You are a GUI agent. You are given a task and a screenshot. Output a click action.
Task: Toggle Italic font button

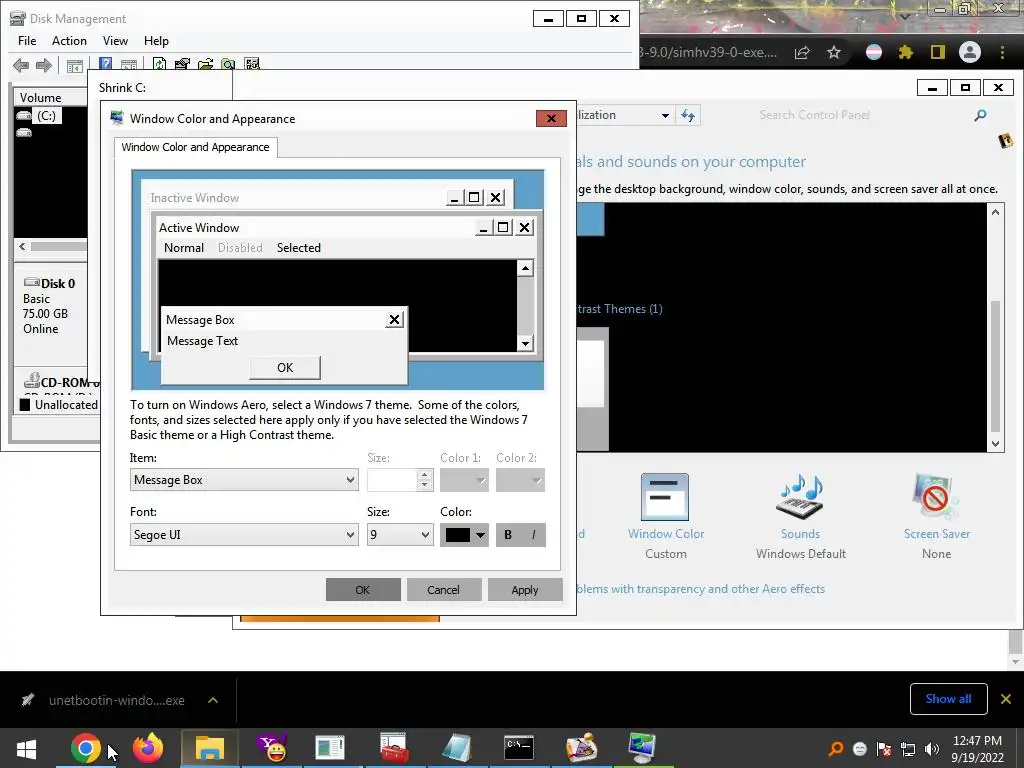534,535
